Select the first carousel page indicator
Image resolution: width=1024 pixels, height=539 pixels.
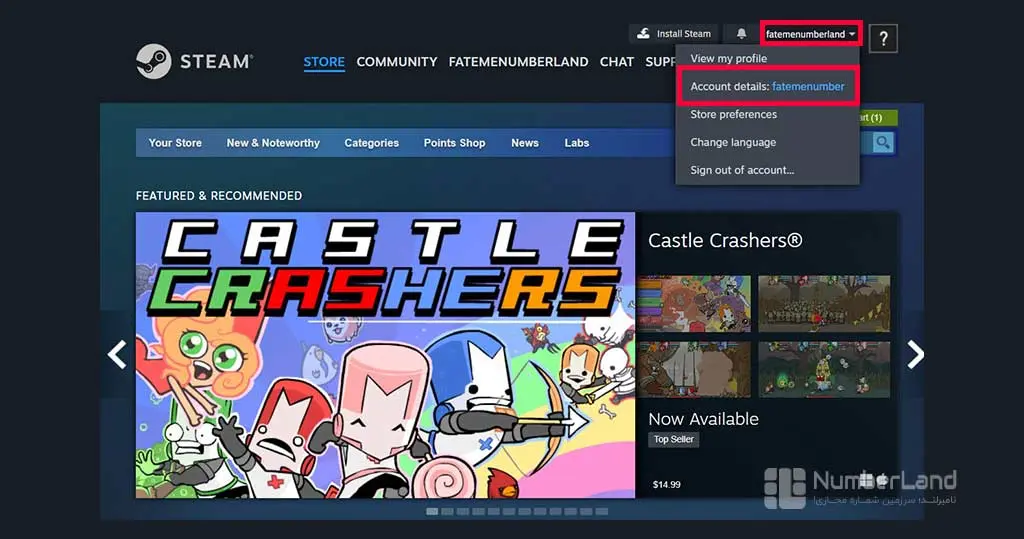coord(432,512)
